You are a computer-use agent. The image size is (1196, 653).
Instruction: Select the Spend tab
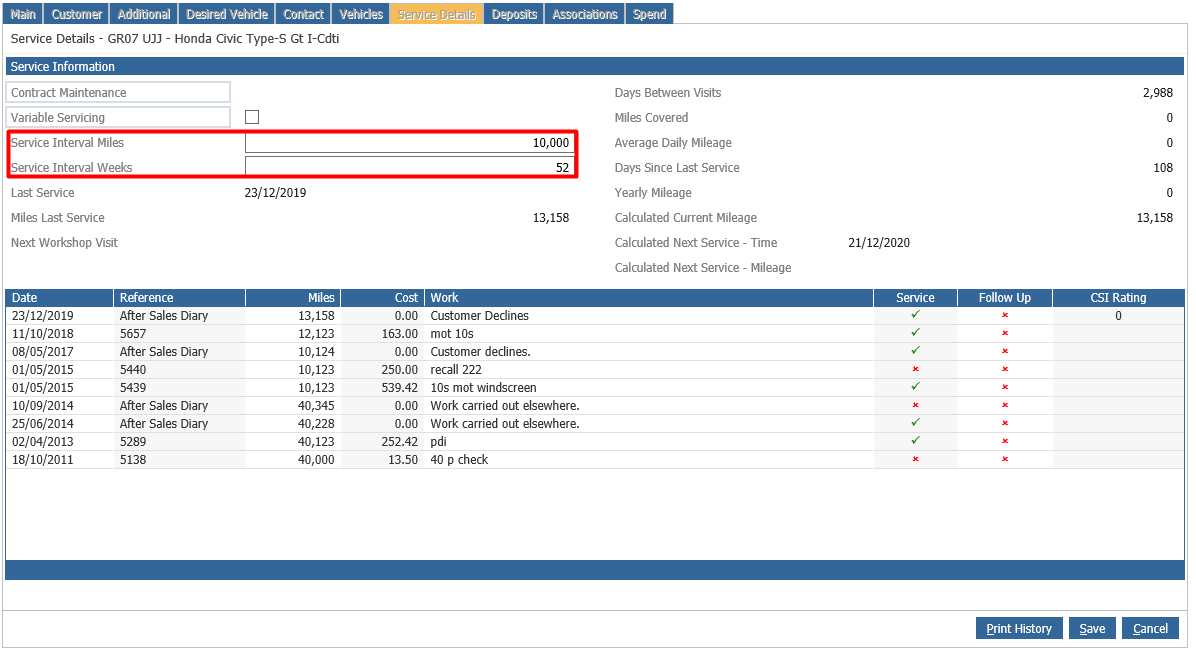click(649, 13)
